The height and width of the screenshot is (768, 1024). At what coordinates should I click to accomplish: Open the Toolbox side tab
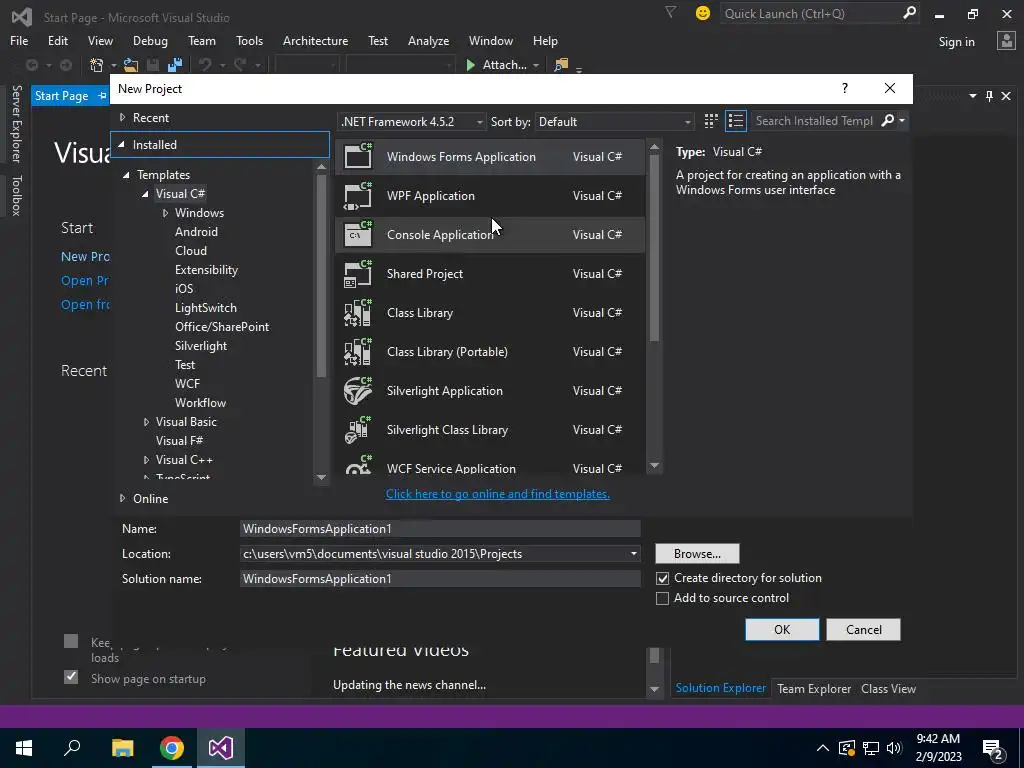(16, 195)
